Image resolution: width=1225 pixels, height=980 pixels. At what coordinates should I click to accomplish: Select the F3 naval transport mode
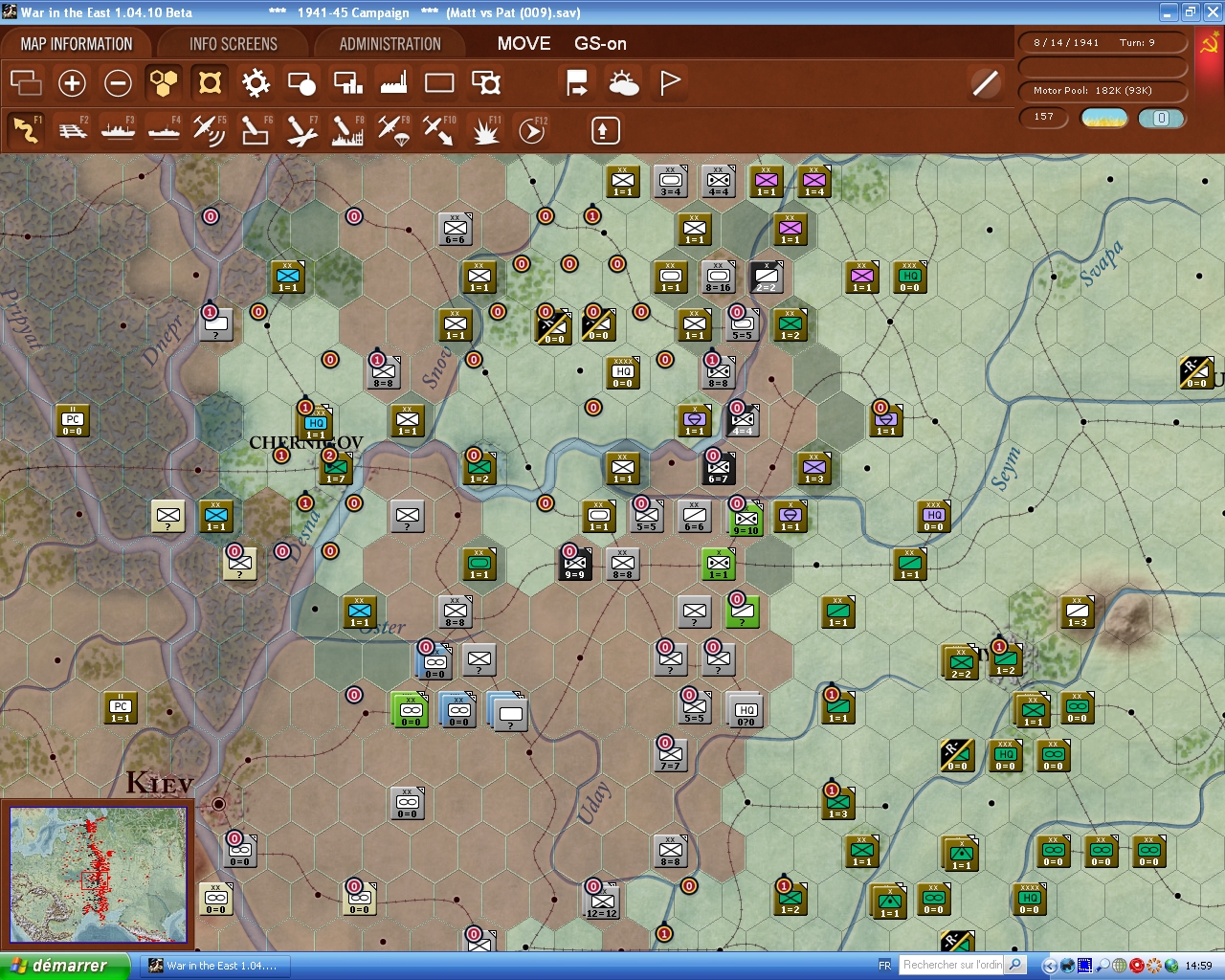pyautogui.click(x=119, y=130)
